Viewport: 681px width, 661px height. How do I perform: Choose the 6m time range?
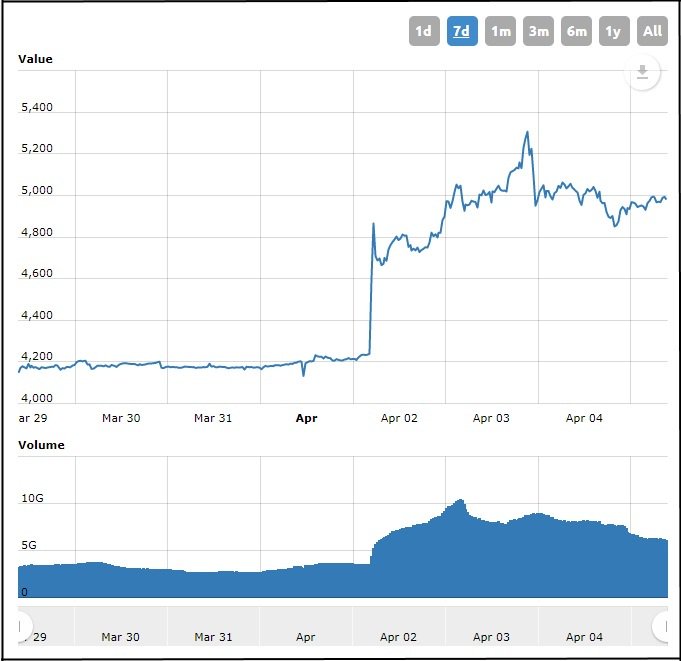point(576,31)
